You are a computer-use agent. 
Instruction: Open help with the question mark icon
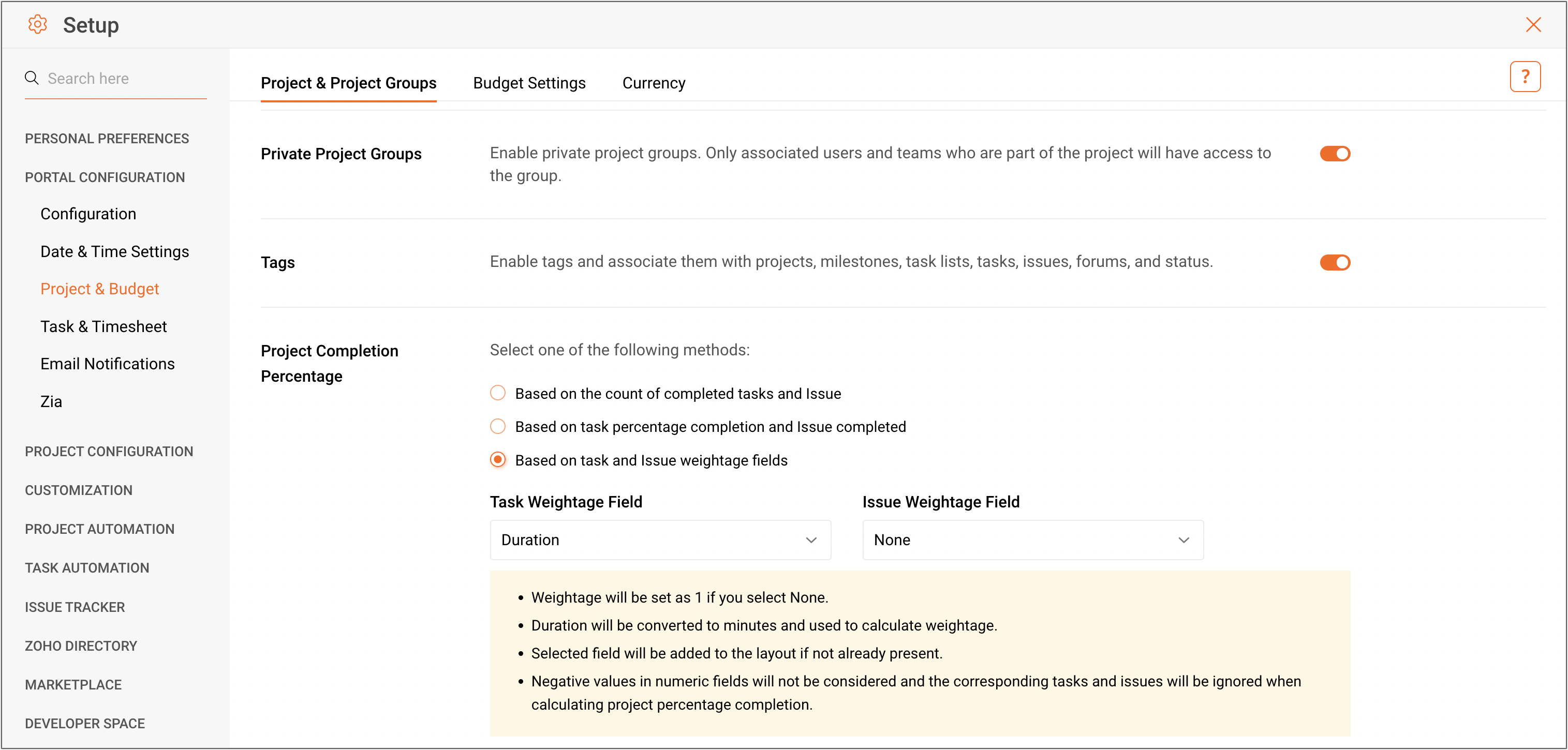coord(1525,77)
